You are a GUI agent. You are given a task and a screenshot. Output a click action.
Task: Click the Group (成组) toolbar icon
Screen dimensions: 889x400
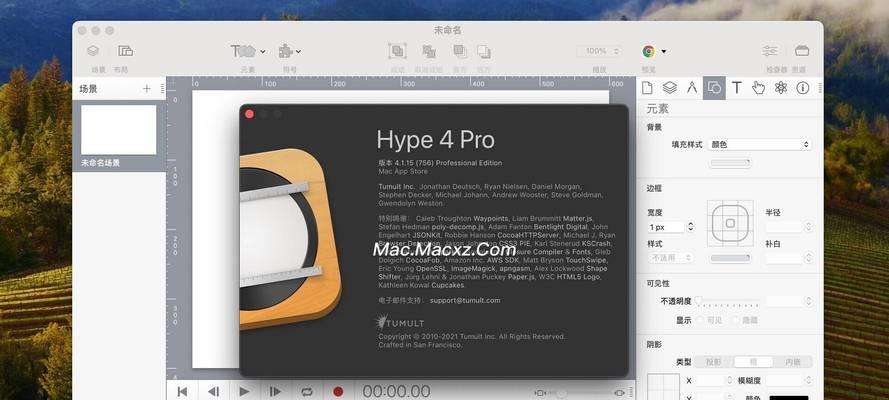397,51
